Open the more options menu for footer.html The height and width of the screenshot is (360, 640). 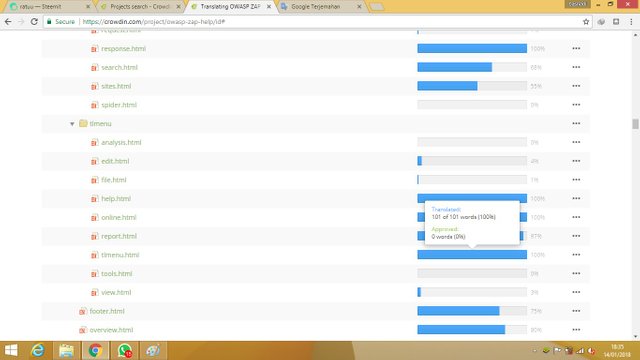[x=576, y=311]
